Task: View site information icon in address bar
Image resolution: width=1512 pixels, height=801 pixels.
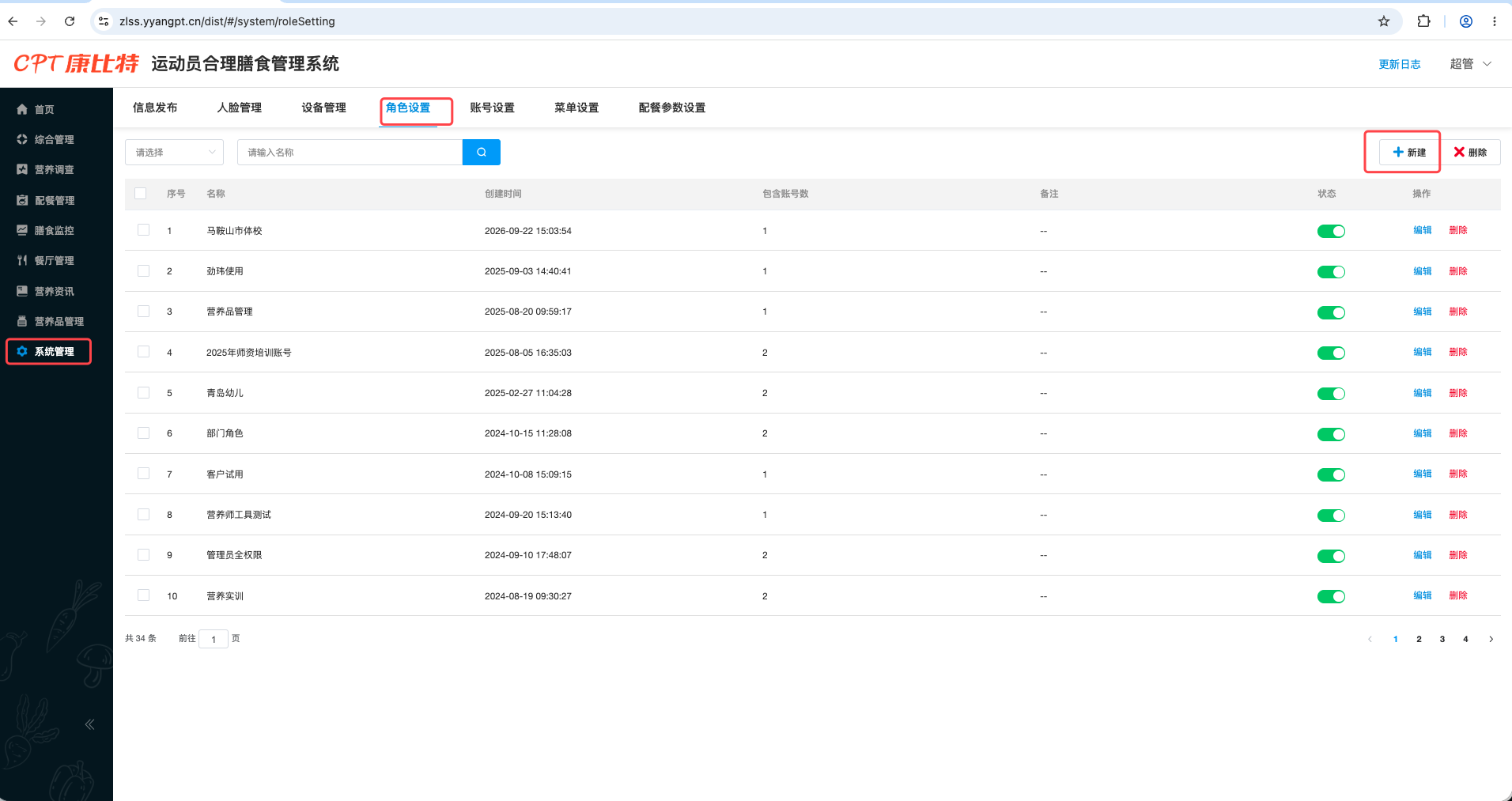Action: pos(104,21)
